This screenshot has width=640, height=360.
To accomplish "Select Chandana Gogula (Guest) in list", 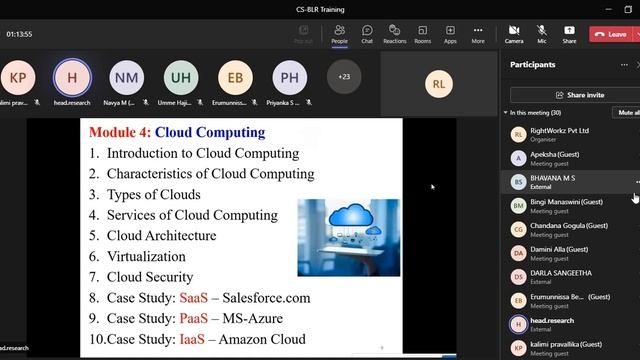I will click(x=571, y=229).
